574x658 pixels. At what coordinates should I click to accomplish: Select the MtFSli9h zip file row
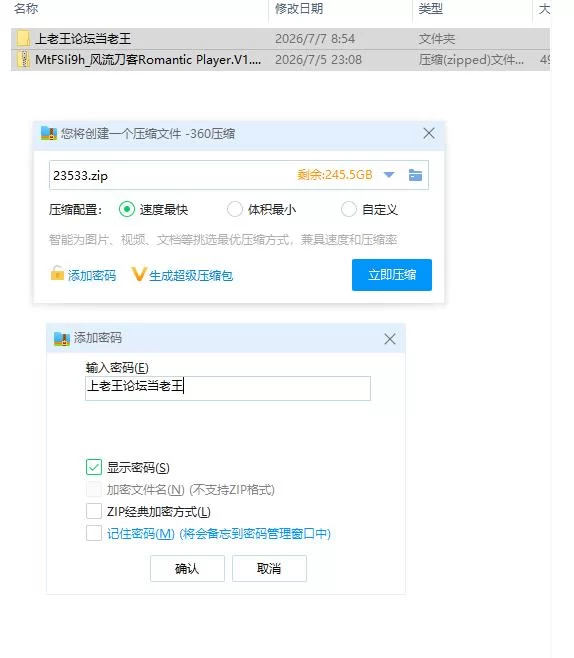[x=280, y=60]
